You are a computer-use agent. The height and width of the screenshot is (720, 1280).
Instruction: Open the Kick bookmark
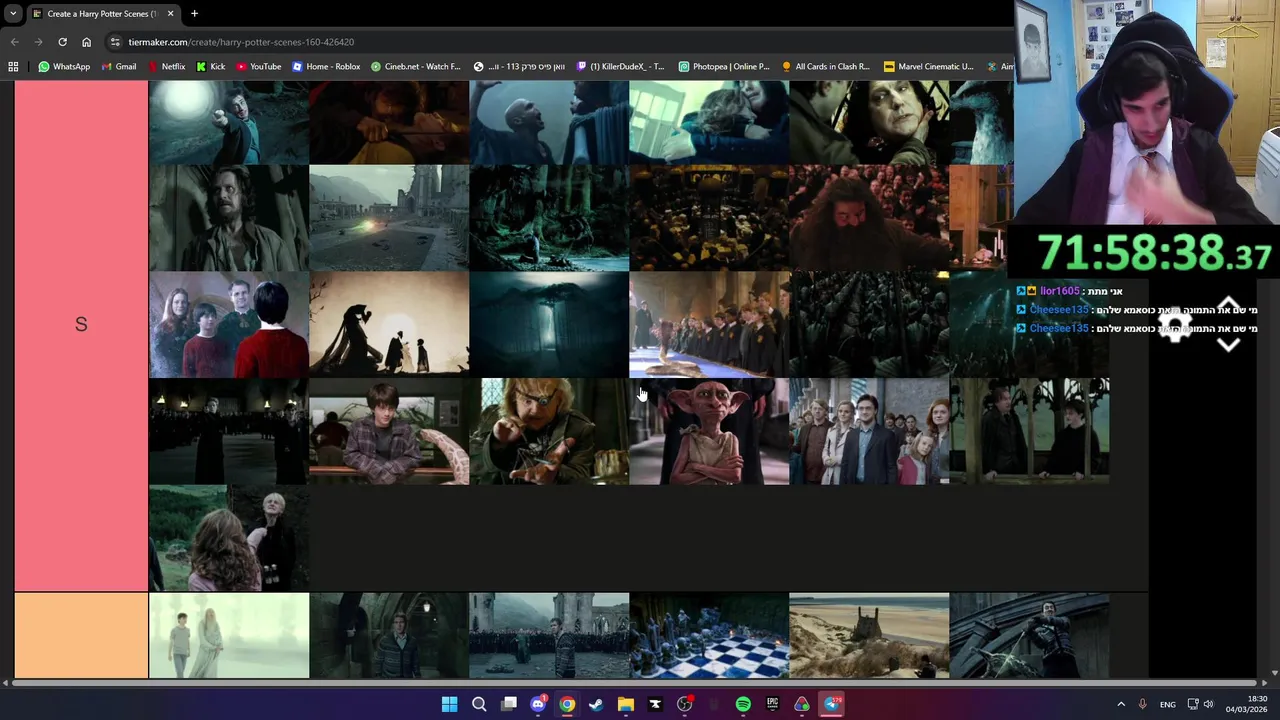pos(211,67)
